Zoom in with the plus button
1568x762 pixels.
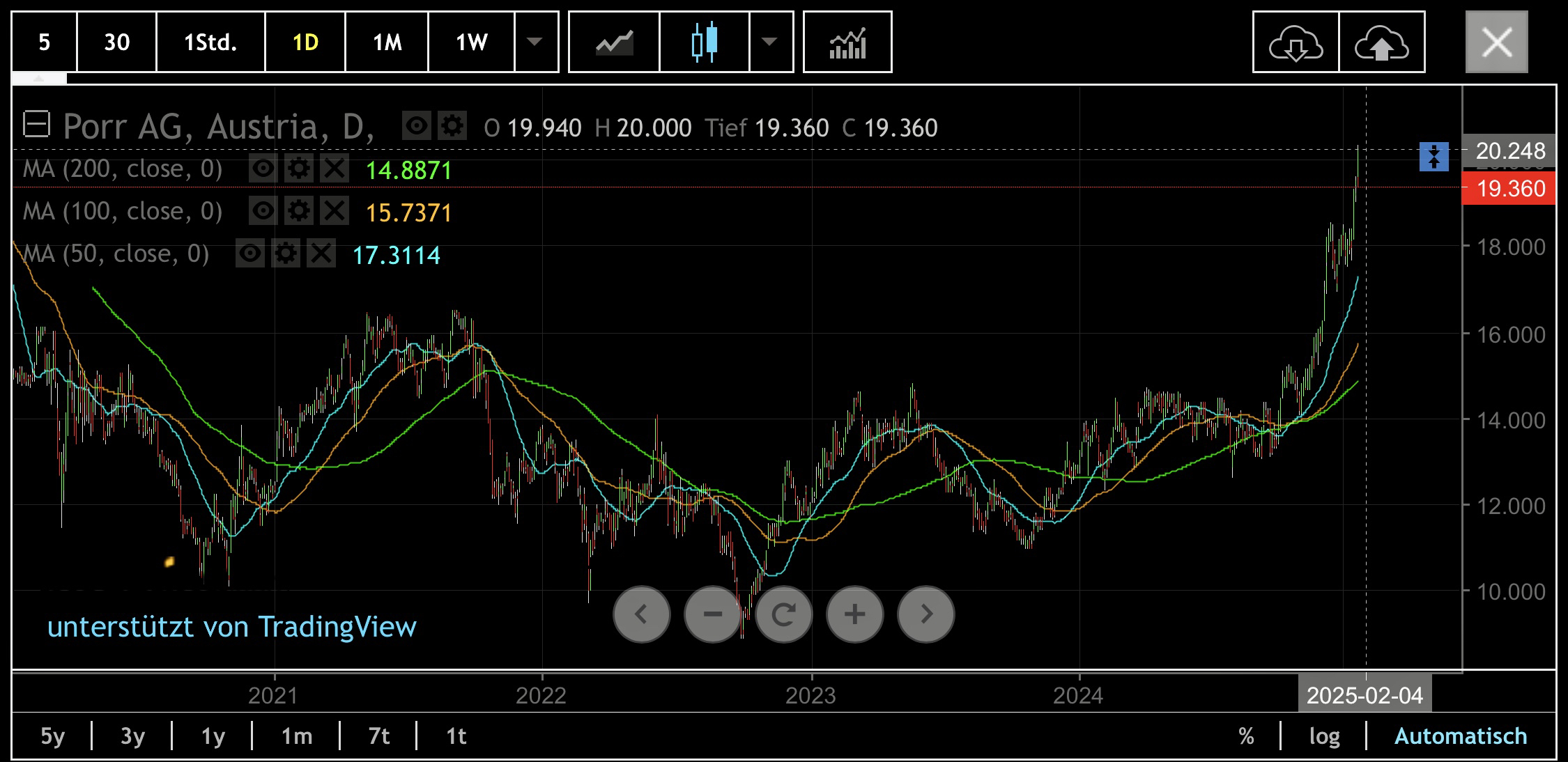point(855,614)
